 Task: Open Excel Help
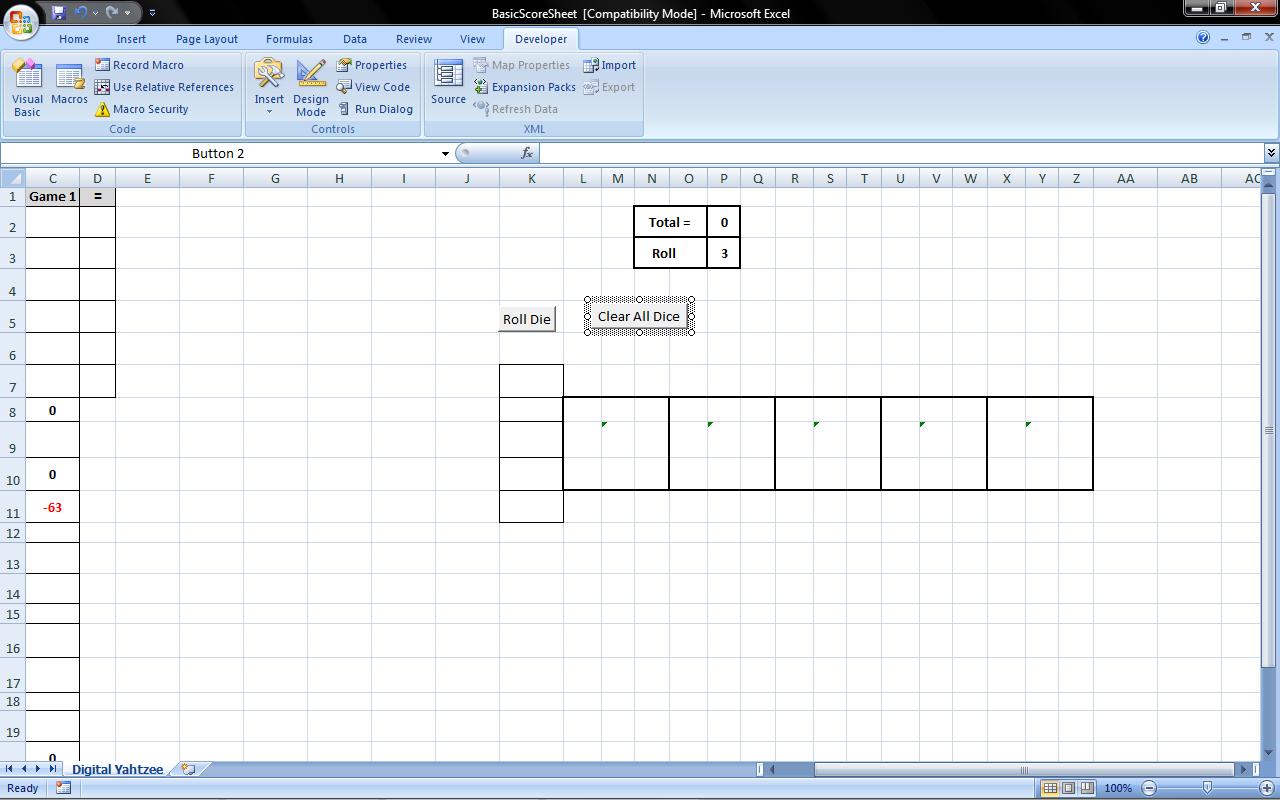[x=1203, y=38]
